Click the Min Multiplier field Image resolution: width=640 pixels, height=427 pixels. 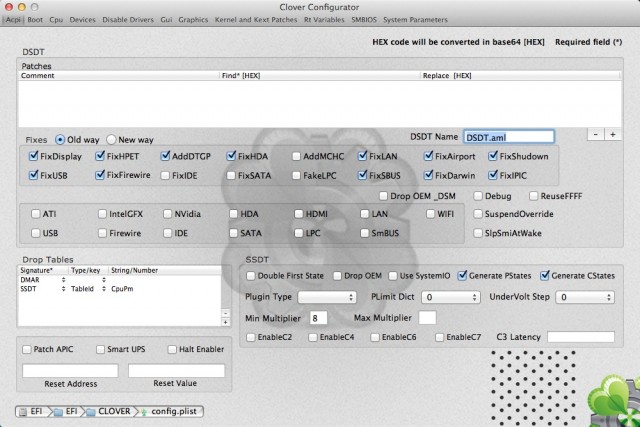pyautogui.click(x=319, y=318)
